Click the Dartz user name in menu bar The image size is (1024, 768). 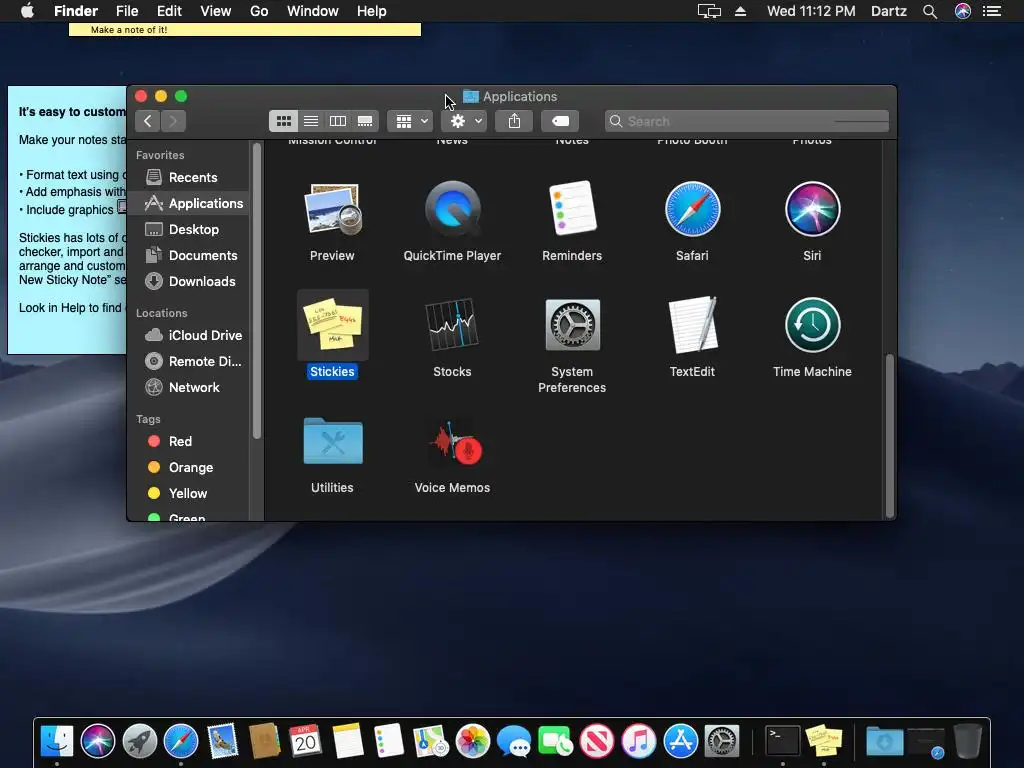pos(889,11)
